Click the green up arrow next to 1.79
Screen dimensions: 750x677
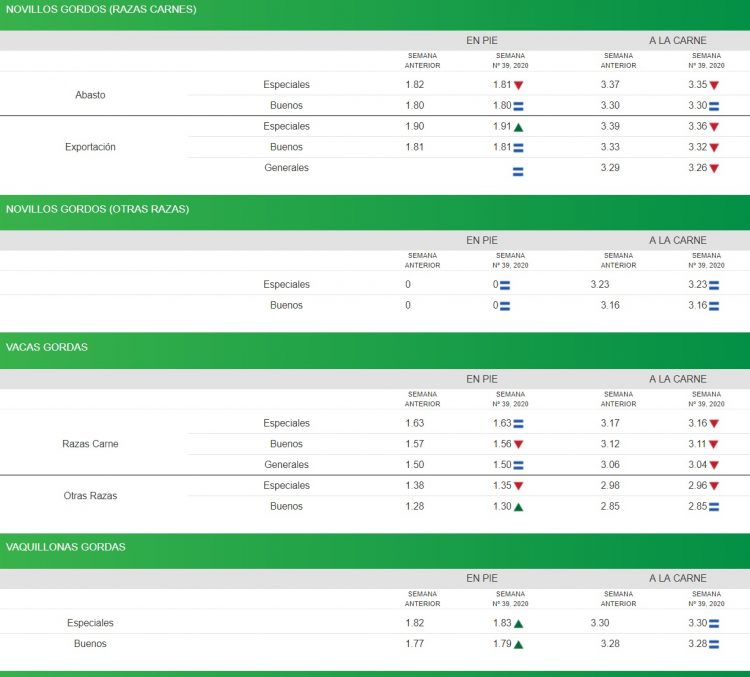[x=518, y=645]
